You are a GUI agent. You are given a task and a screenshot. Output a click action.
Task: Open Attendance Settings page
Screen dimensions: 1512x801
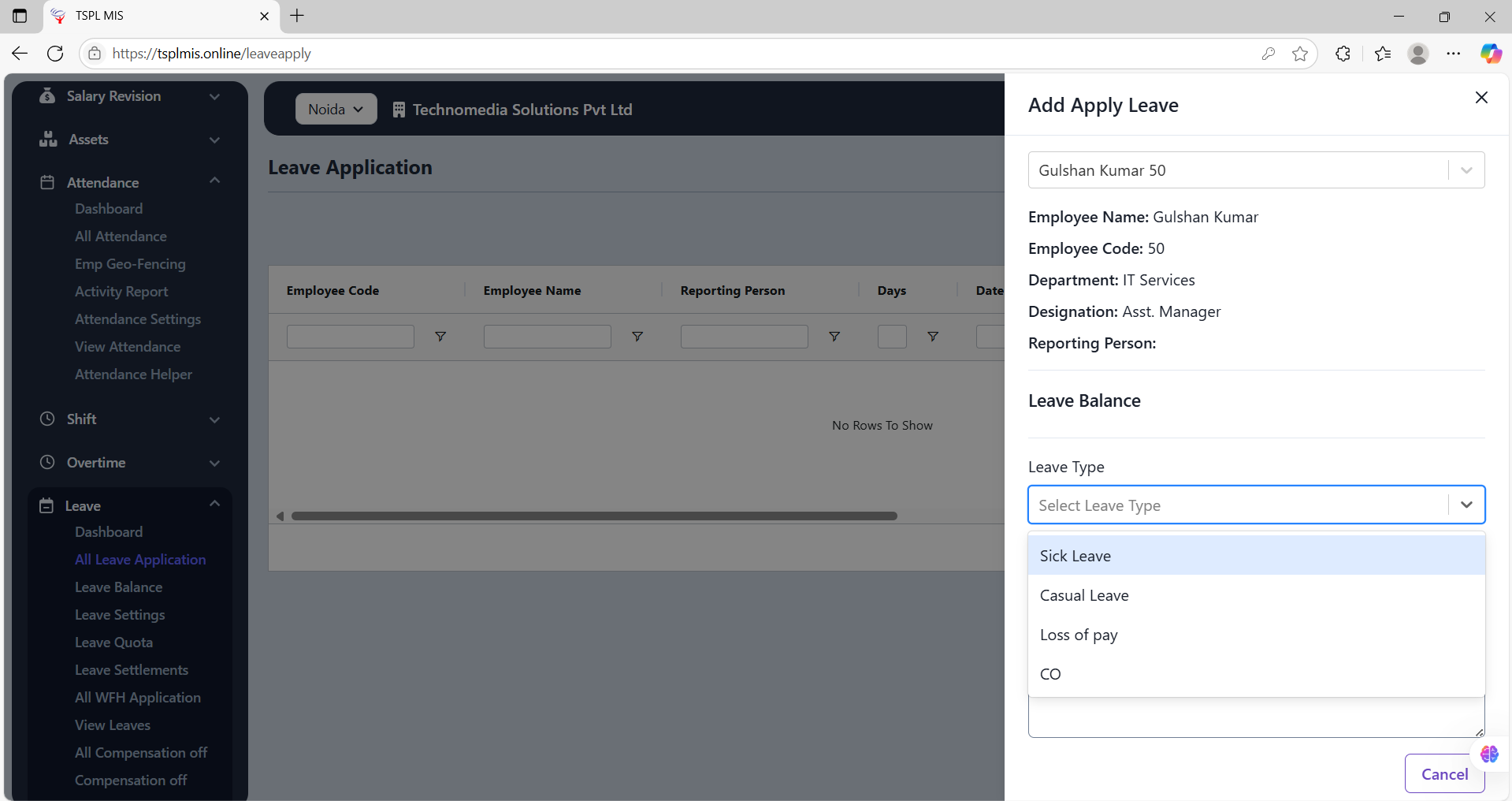[138, 319]
